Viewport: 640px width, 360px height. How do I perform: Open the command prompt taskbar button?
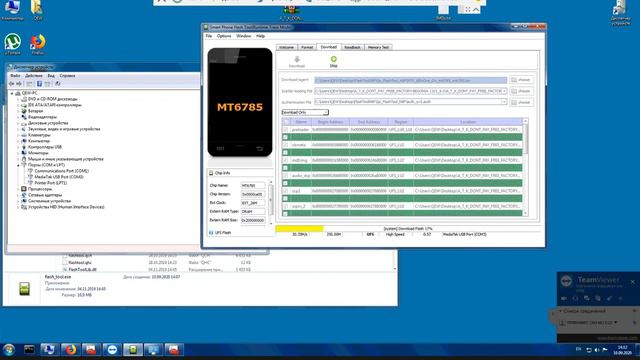point(29,350)
